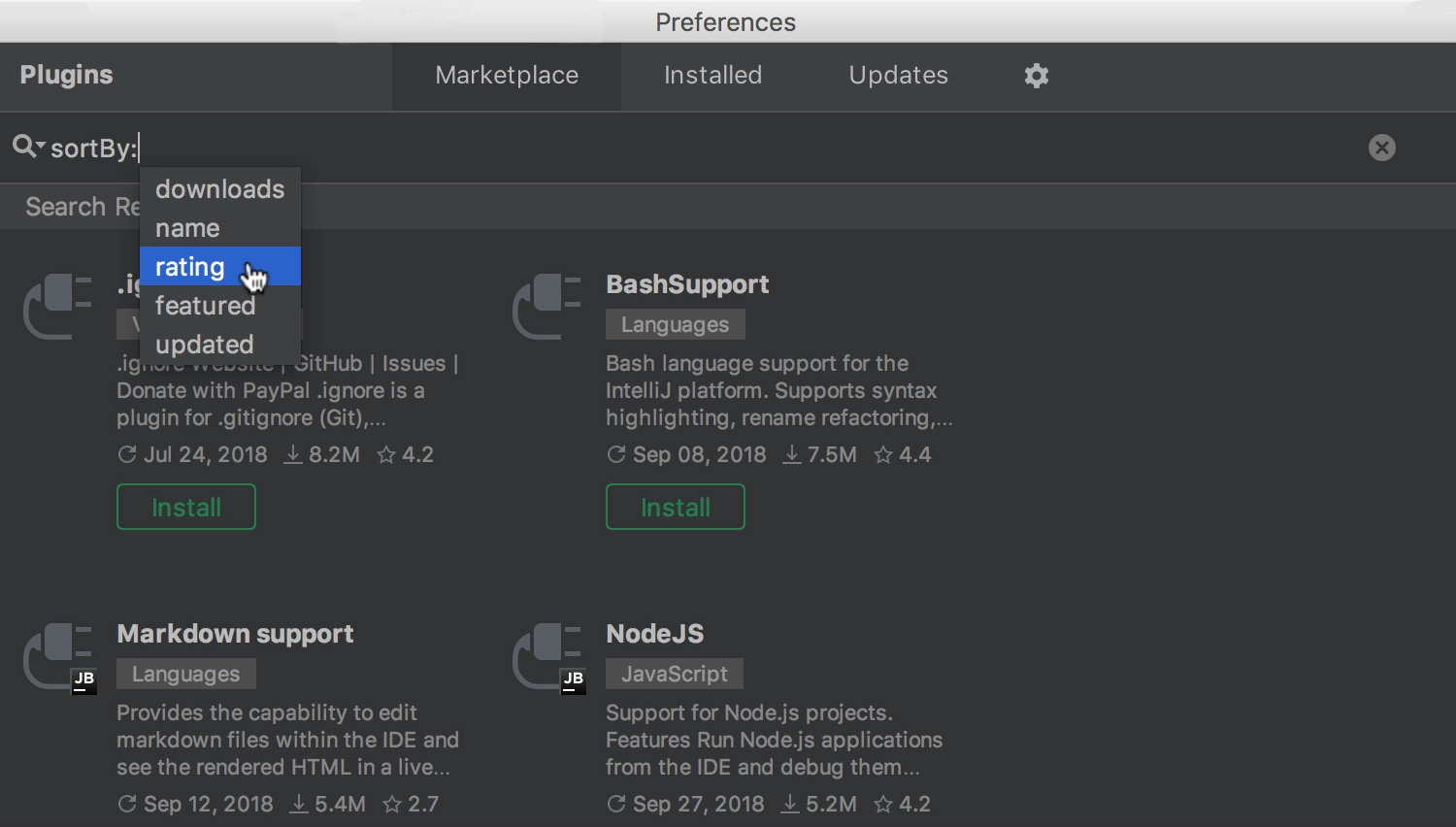The height and width of the screenshot is (827, 1456).
Task: Click the Sep 27, 2018 date of NodeJS
Action: [686, 804]
